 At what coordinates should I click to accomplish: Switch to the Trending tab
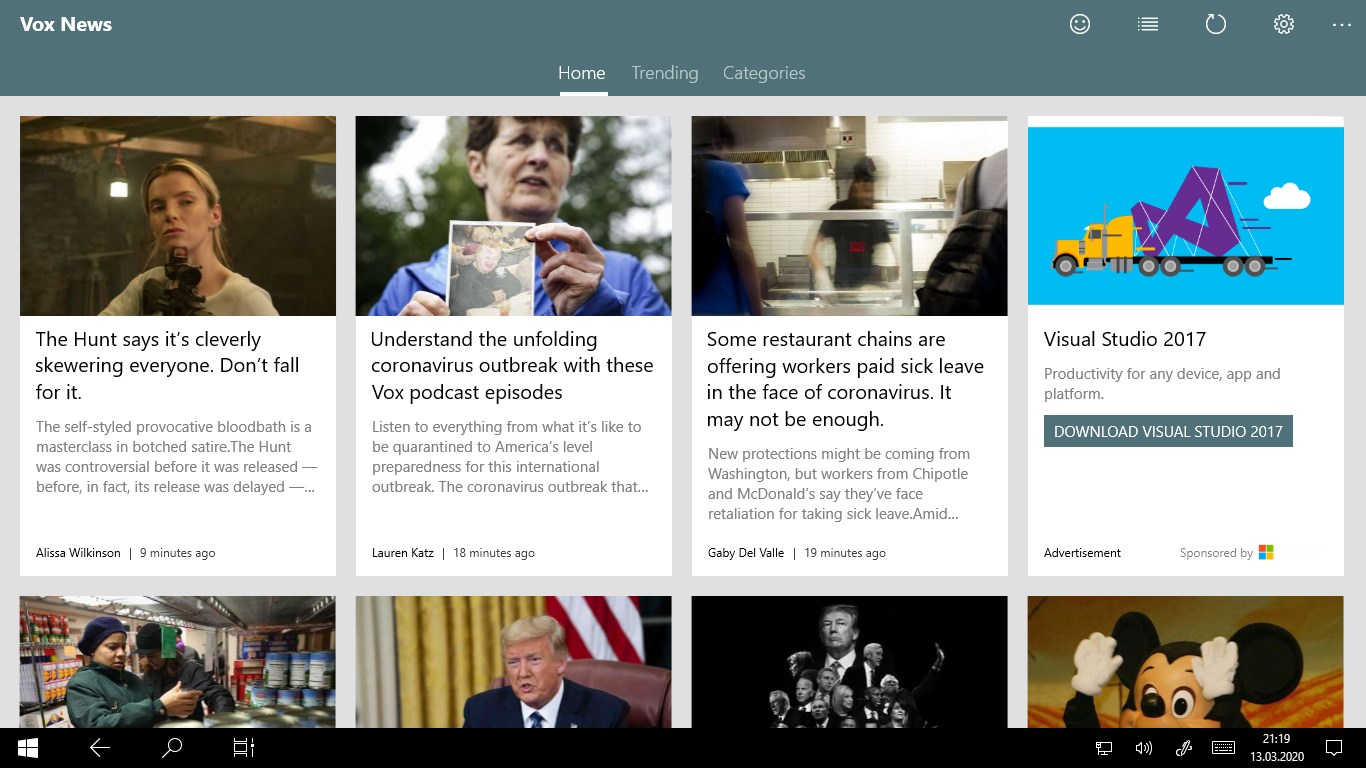pyautogui.click(x=665, y=73)
